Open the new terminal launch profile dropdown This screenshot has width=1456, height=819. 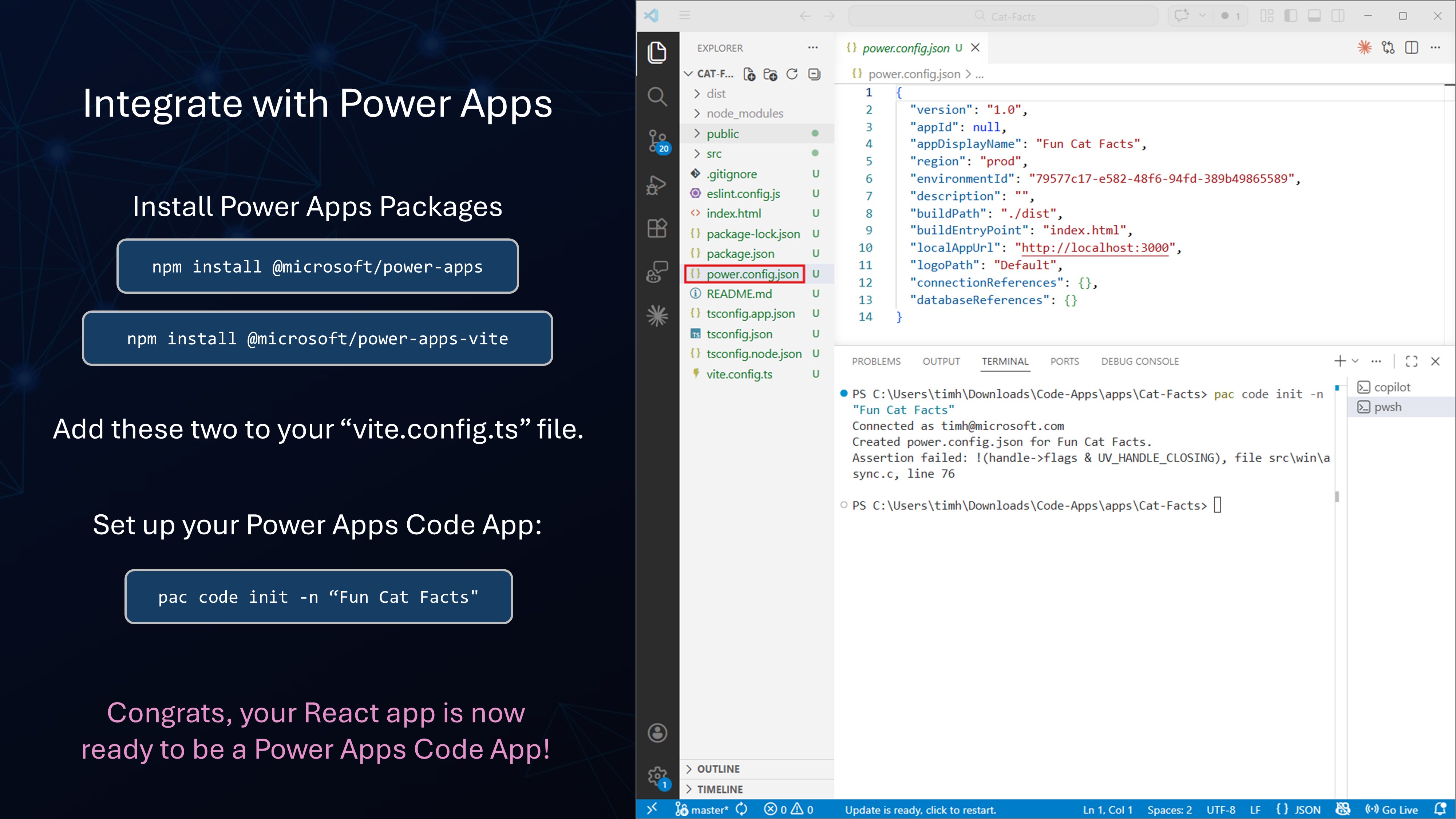[1355, 361]
